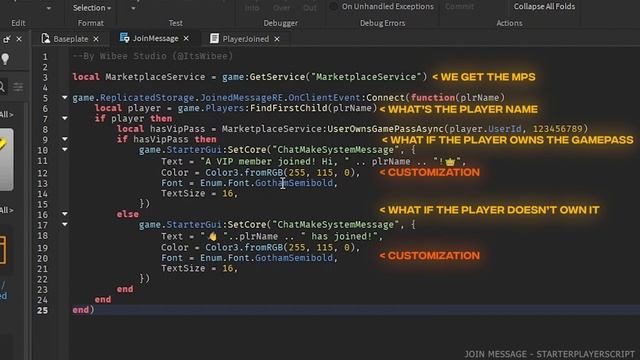
Task: Collapse the else fold at line 16
Action: (x=64, y=214)
